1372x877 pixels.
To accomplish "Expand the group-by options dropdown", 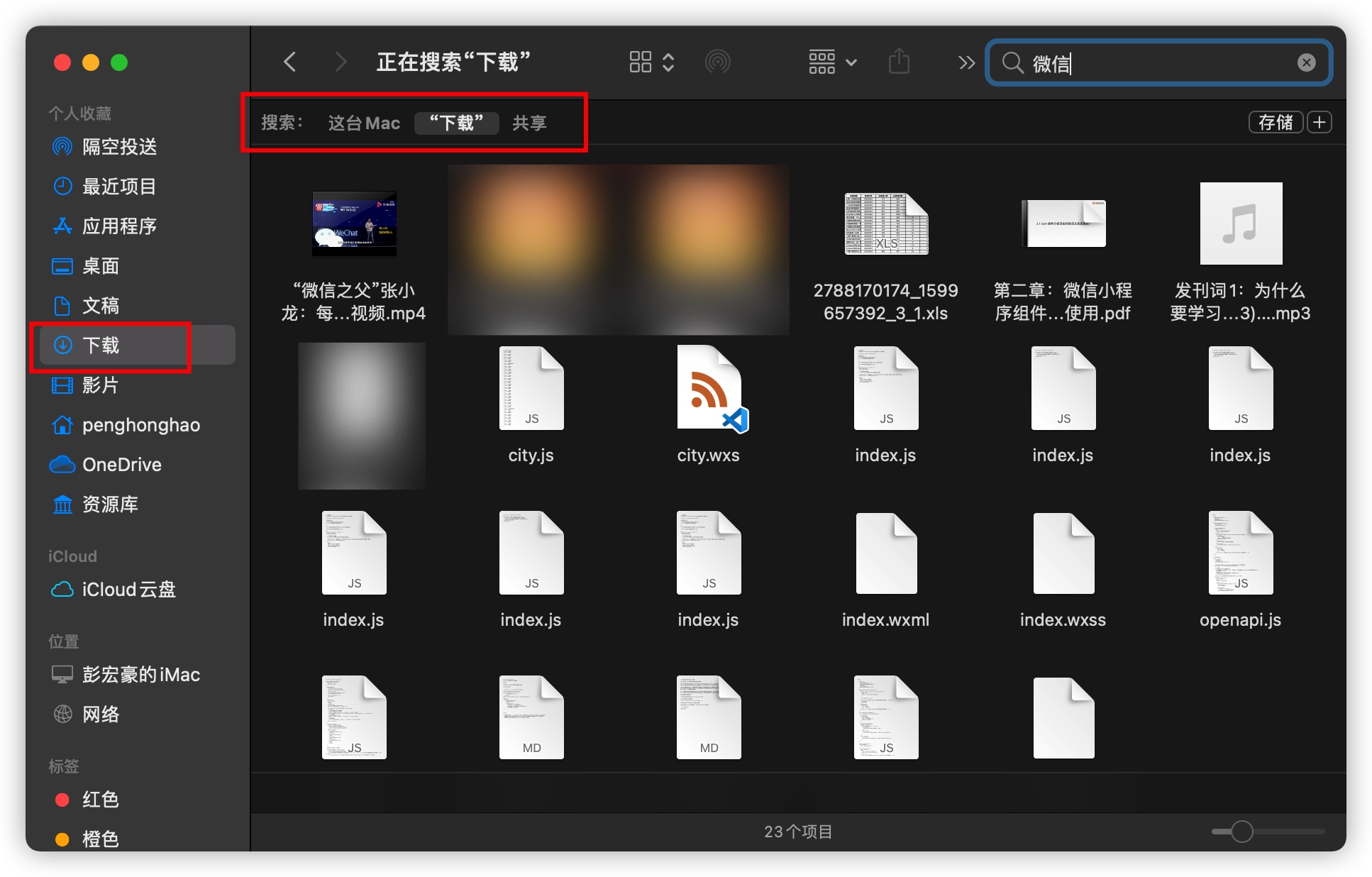I will point(833,62).
